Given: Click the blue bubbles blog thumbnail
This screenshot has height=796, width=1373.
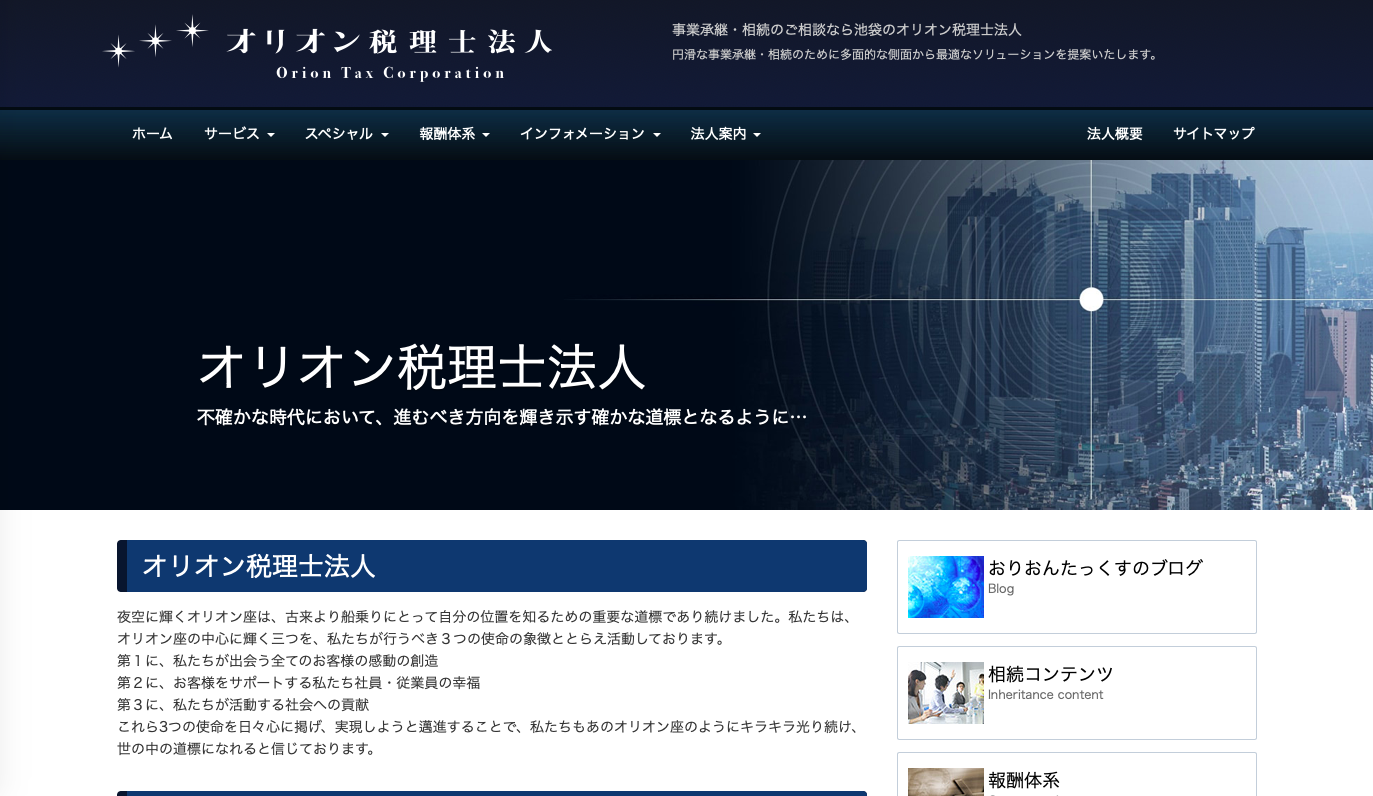Looking at the screenshot, I should (x=946, y=587).
